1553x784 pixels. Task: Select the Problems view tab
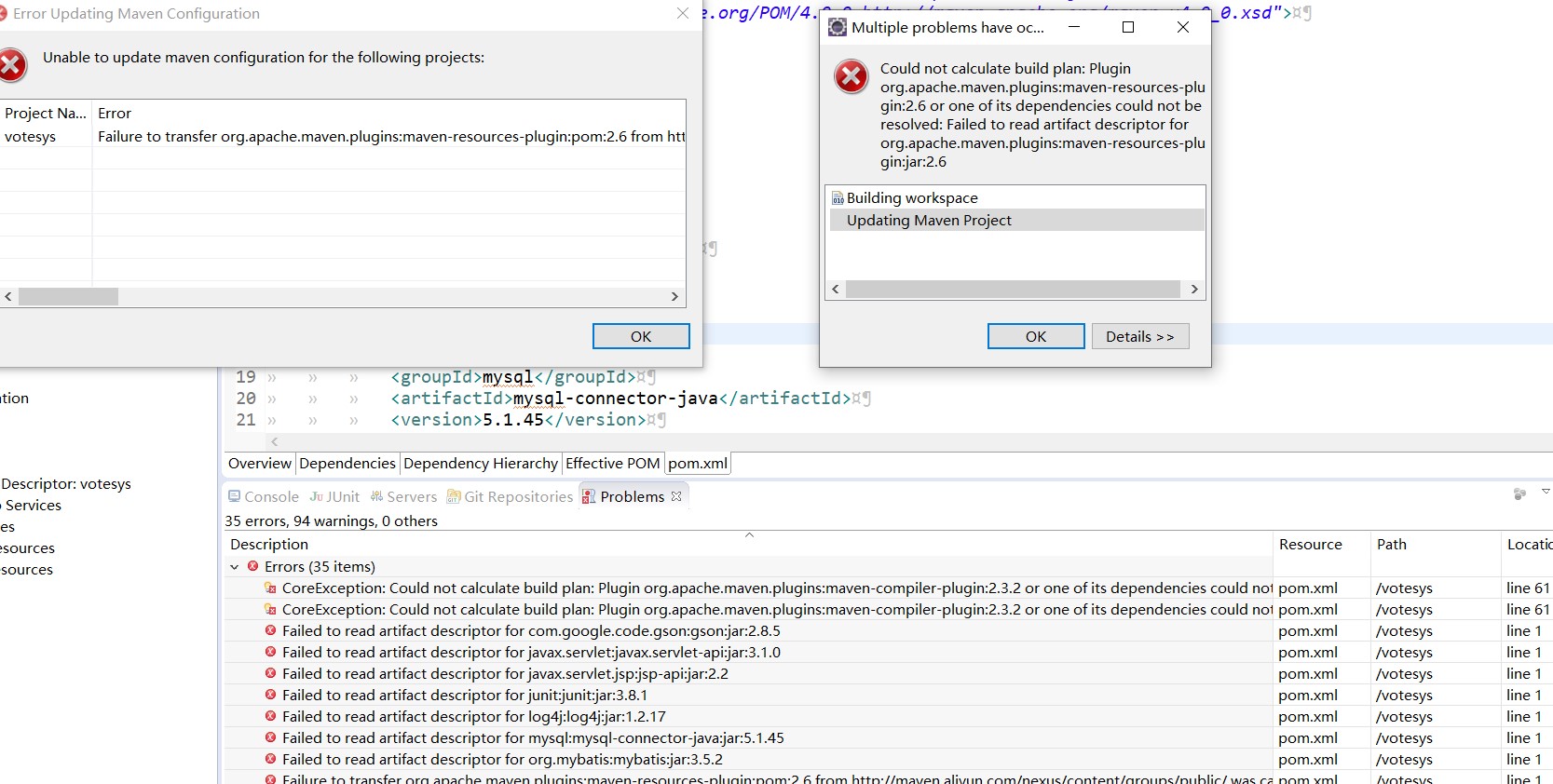point(632,496)
